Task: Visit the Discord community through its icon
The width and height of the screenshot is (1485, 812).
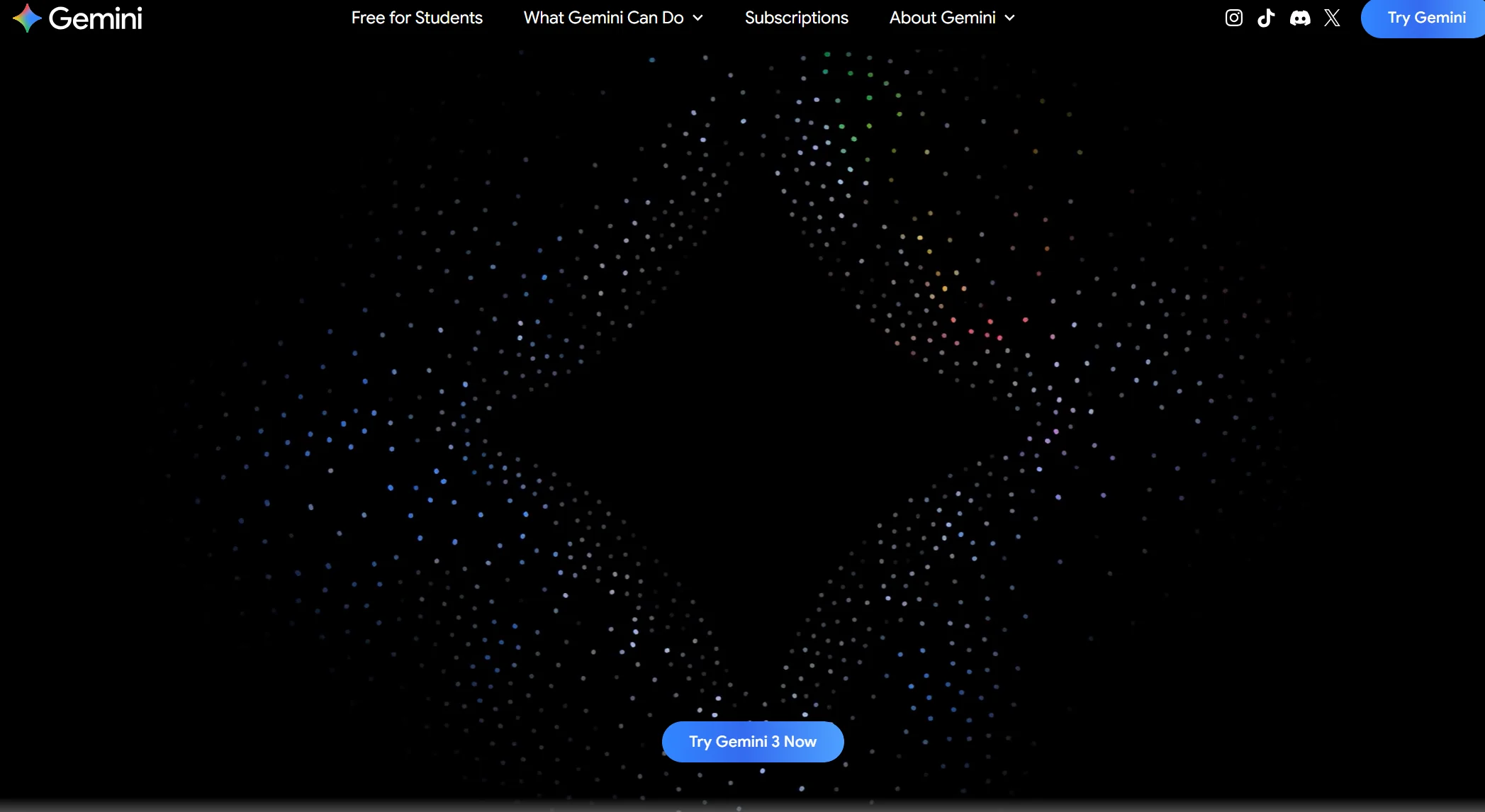Action: (1299, 18)
